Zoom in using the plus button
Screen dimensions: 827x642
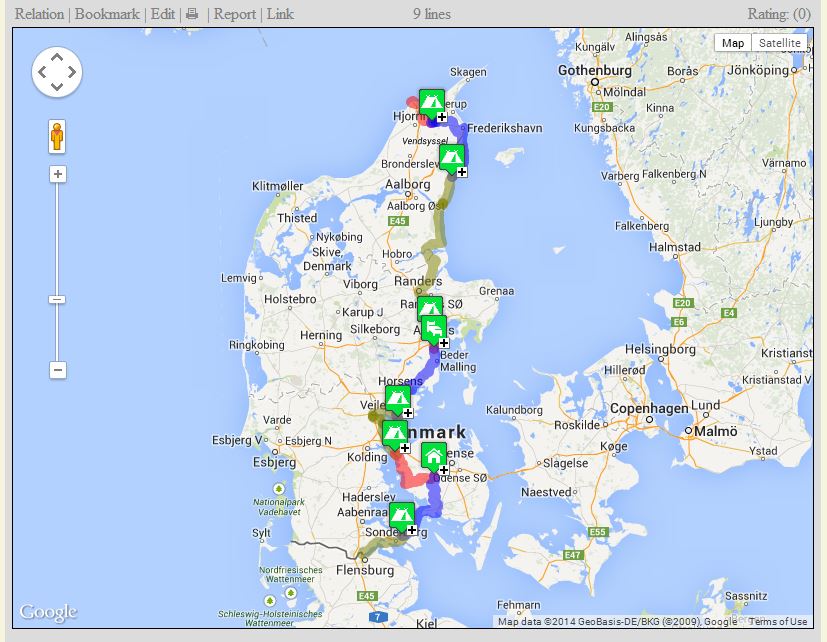click(x=57, y=174)
